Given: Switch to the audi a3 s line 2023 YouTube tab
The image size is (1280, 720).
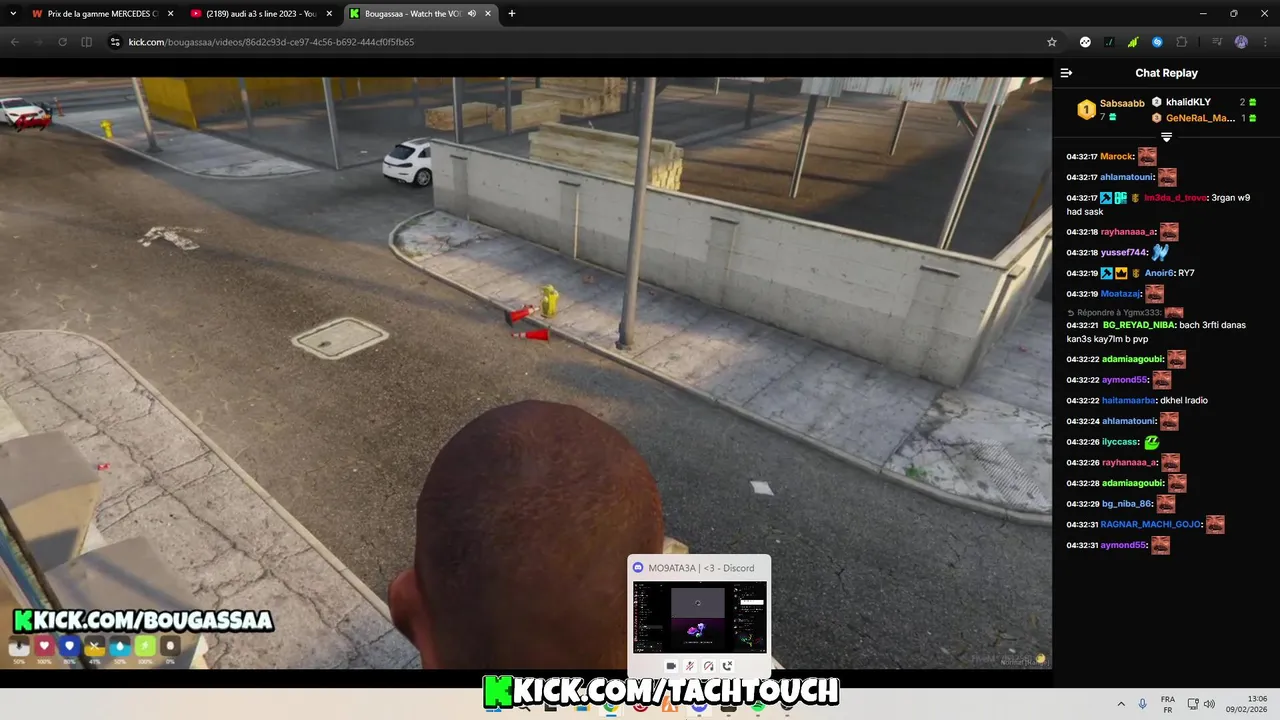Looking at the screenshot, I should click(x=260, y=14).
